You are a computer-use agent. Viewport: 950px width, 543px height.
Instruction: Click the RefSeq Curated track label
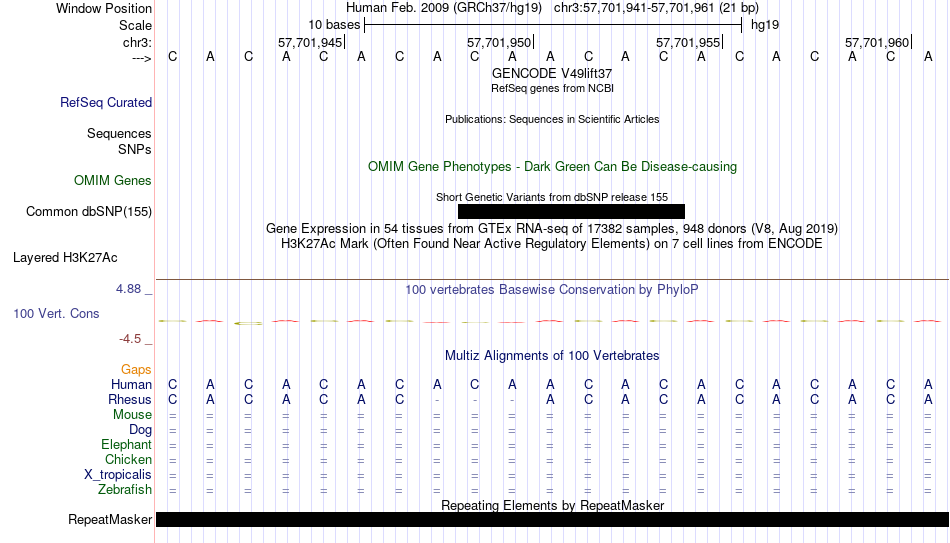(x=106, y=102)
